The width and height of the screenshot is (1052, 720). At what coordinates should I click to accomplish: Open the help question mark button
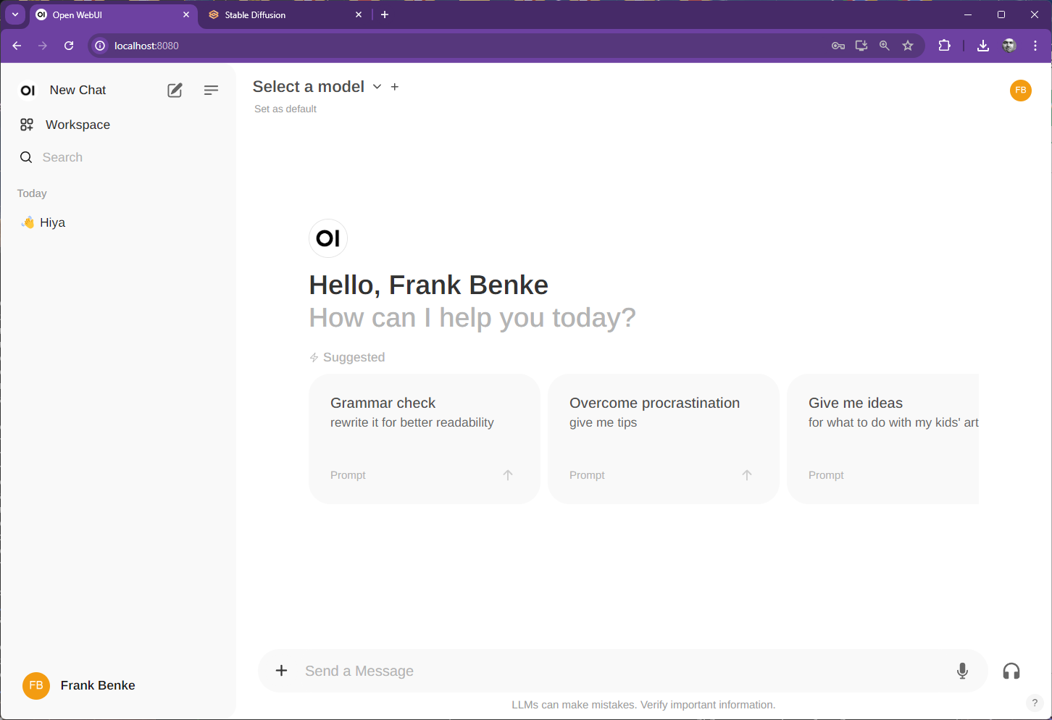point(1035,703)
